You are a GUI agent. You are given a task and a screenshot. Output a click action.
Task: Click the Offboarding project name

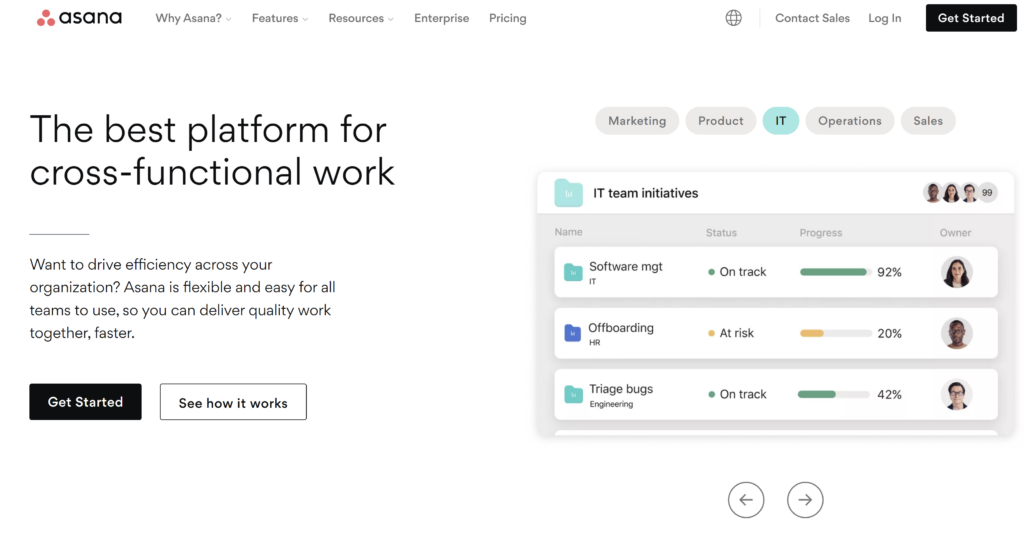[620, 328]
